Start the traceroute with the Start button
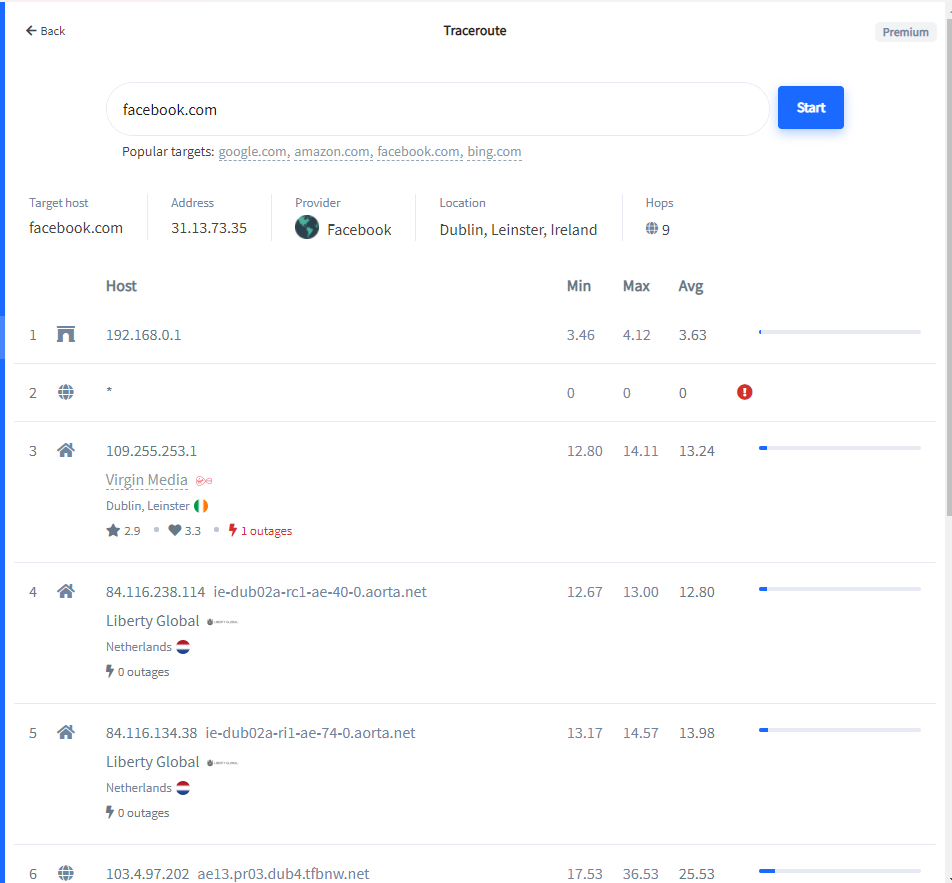952x883 pixels. pyautogui.click(x=811, y=107)
